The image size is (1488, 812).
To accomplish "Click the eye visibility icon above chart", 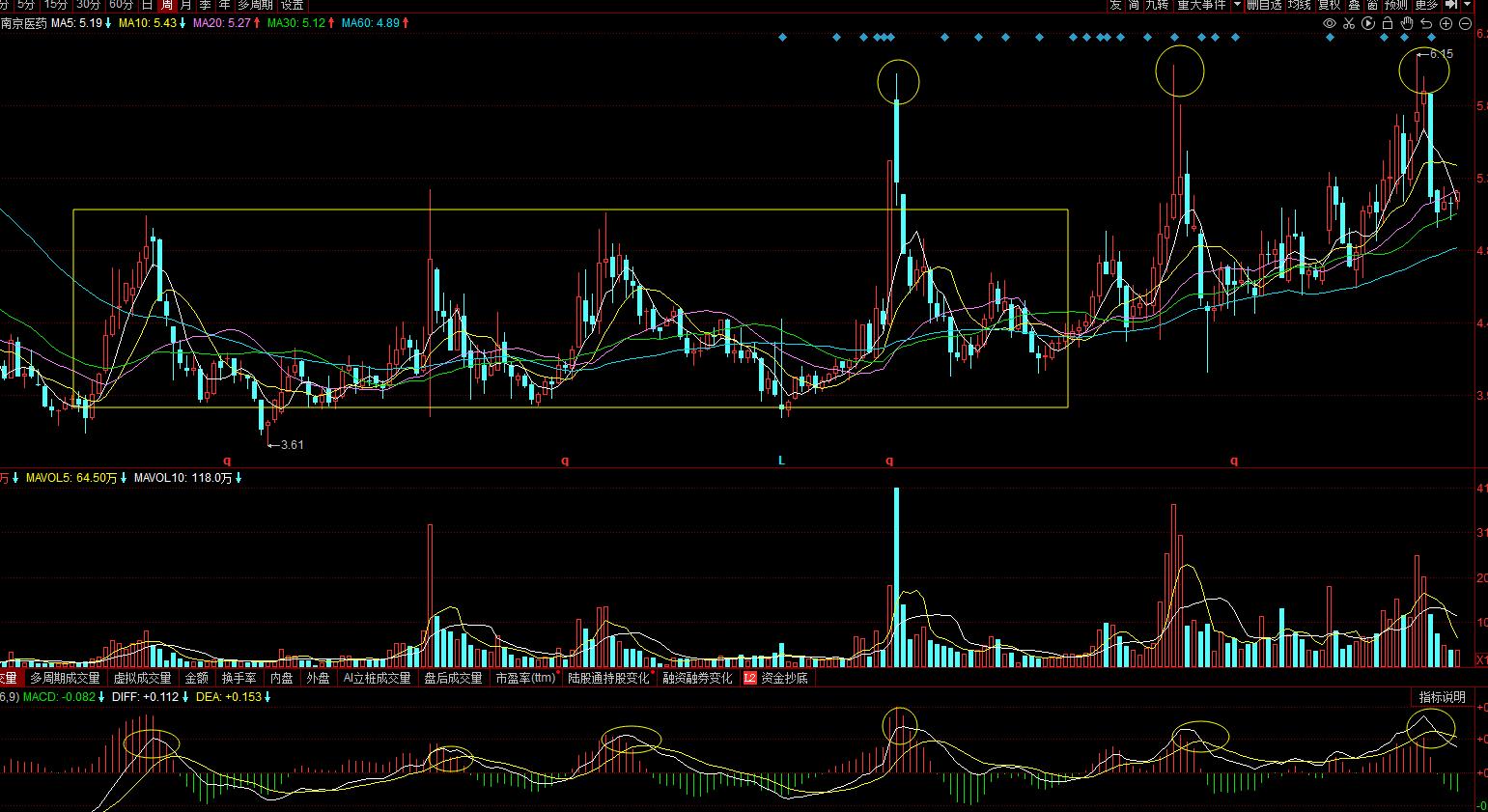I will pyautogui.click(x=1330, y=23).
